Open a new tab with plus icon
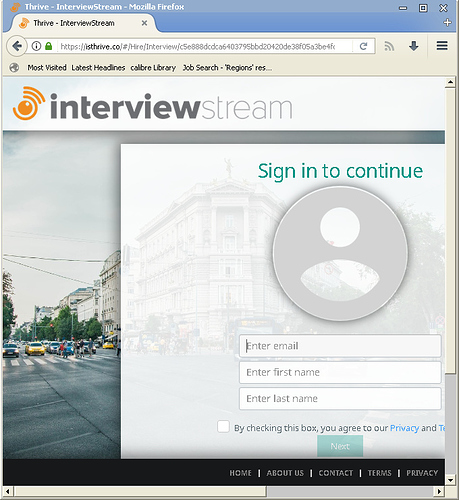Image resolution: width=459 pixels, height=500 pixels. [447, 22]
